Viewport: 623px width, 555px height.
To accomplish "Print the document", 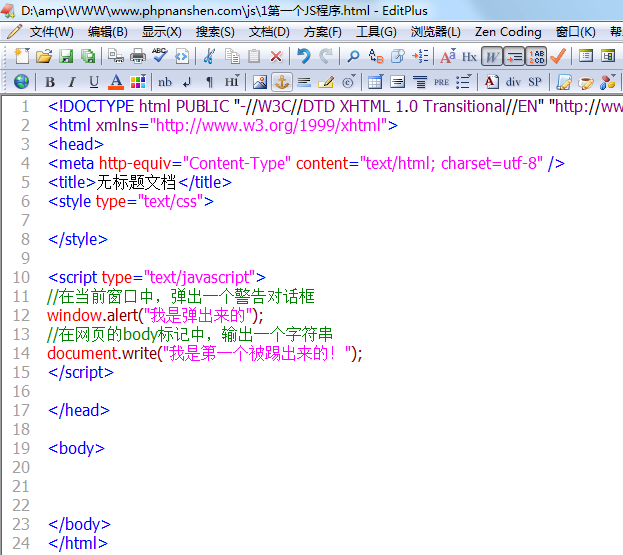I will coord(137,56).
